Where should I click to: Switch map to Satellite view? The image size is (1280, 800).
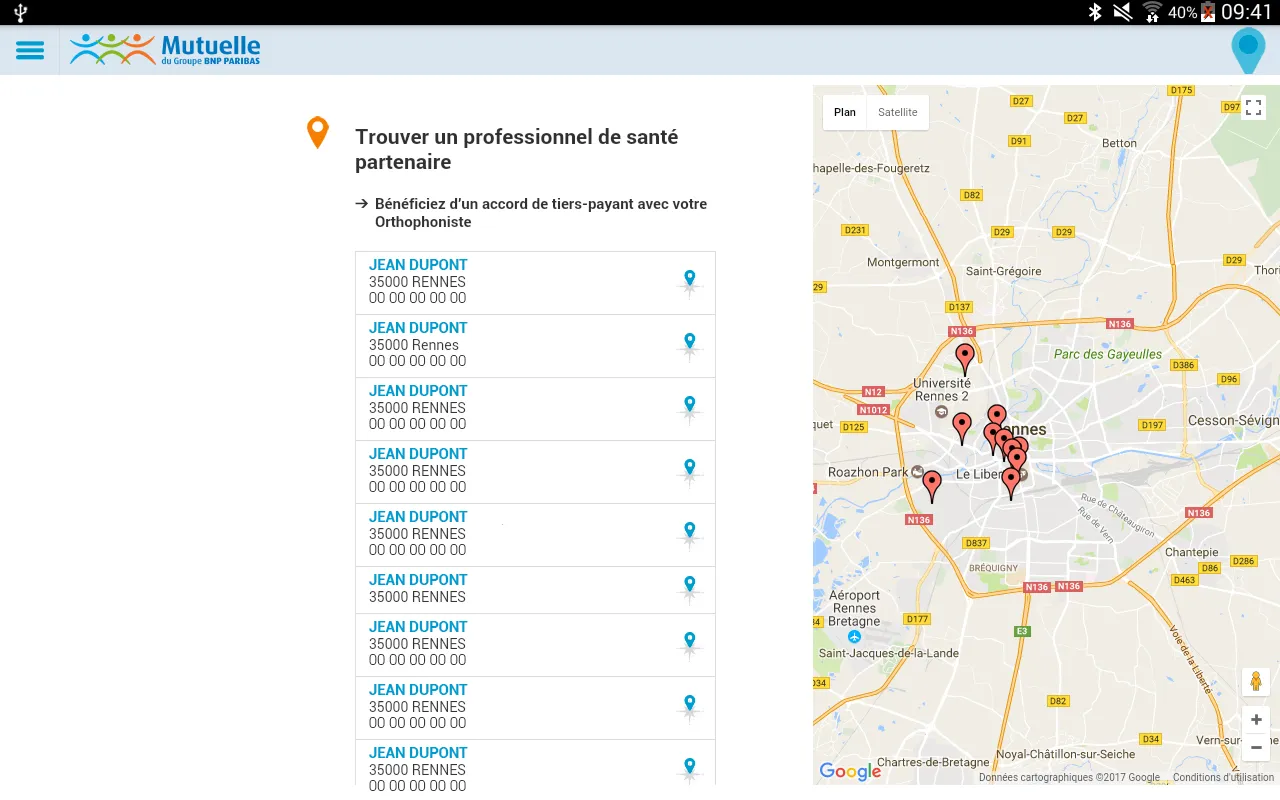898,112
